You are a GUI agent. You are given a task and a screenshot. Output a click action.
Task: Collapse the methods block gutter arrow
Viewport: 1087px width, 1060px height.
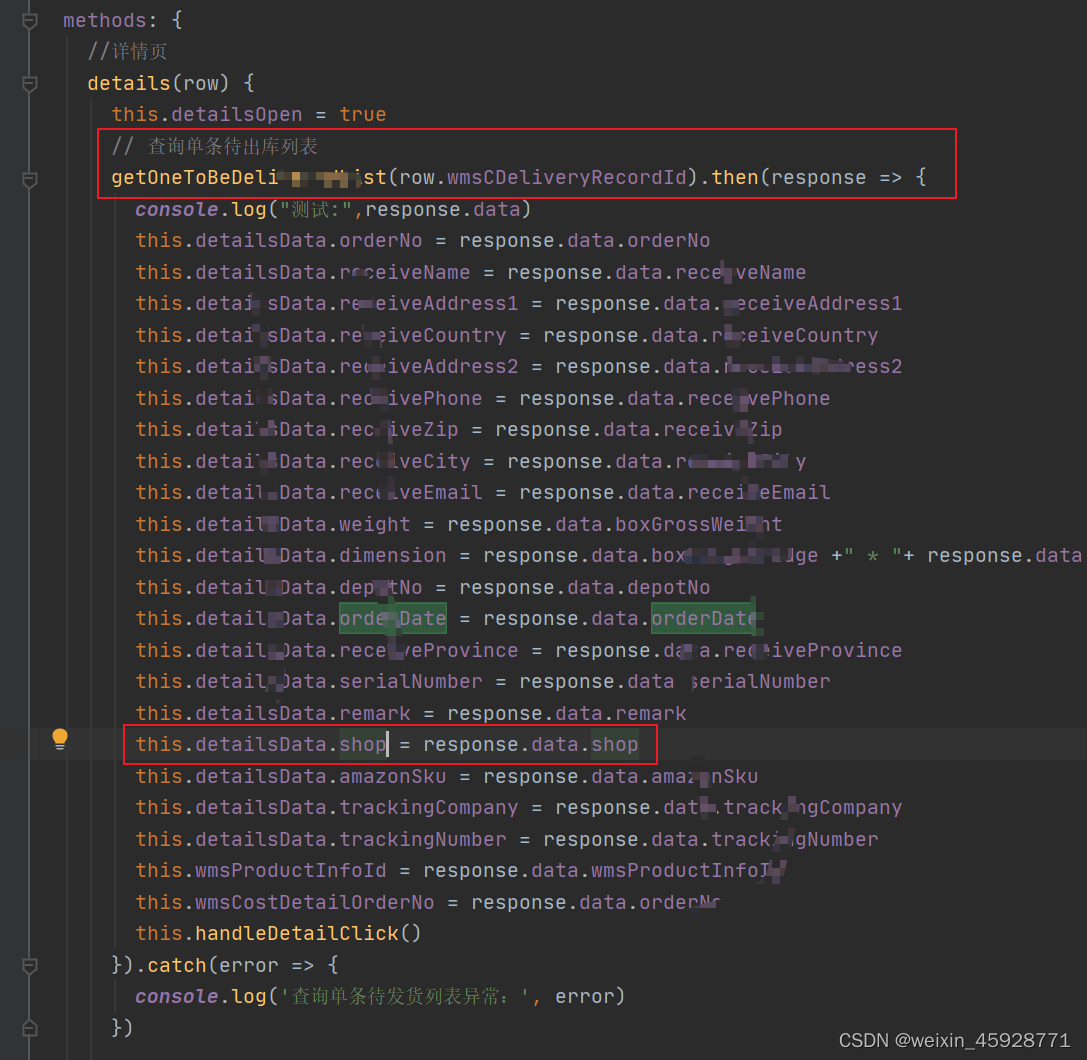[x=28, y=18]
